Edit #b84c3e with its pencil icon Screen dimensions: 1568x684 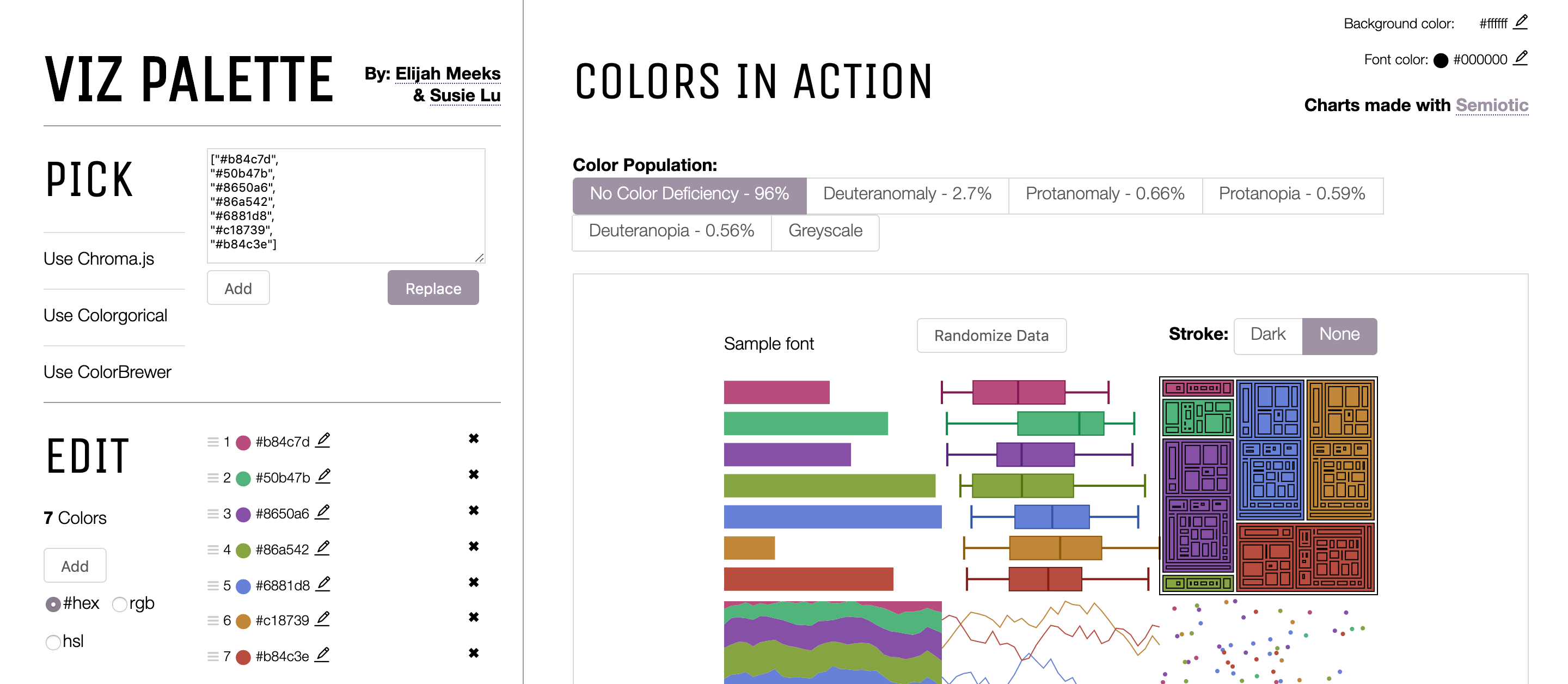(x=324, y=655)
